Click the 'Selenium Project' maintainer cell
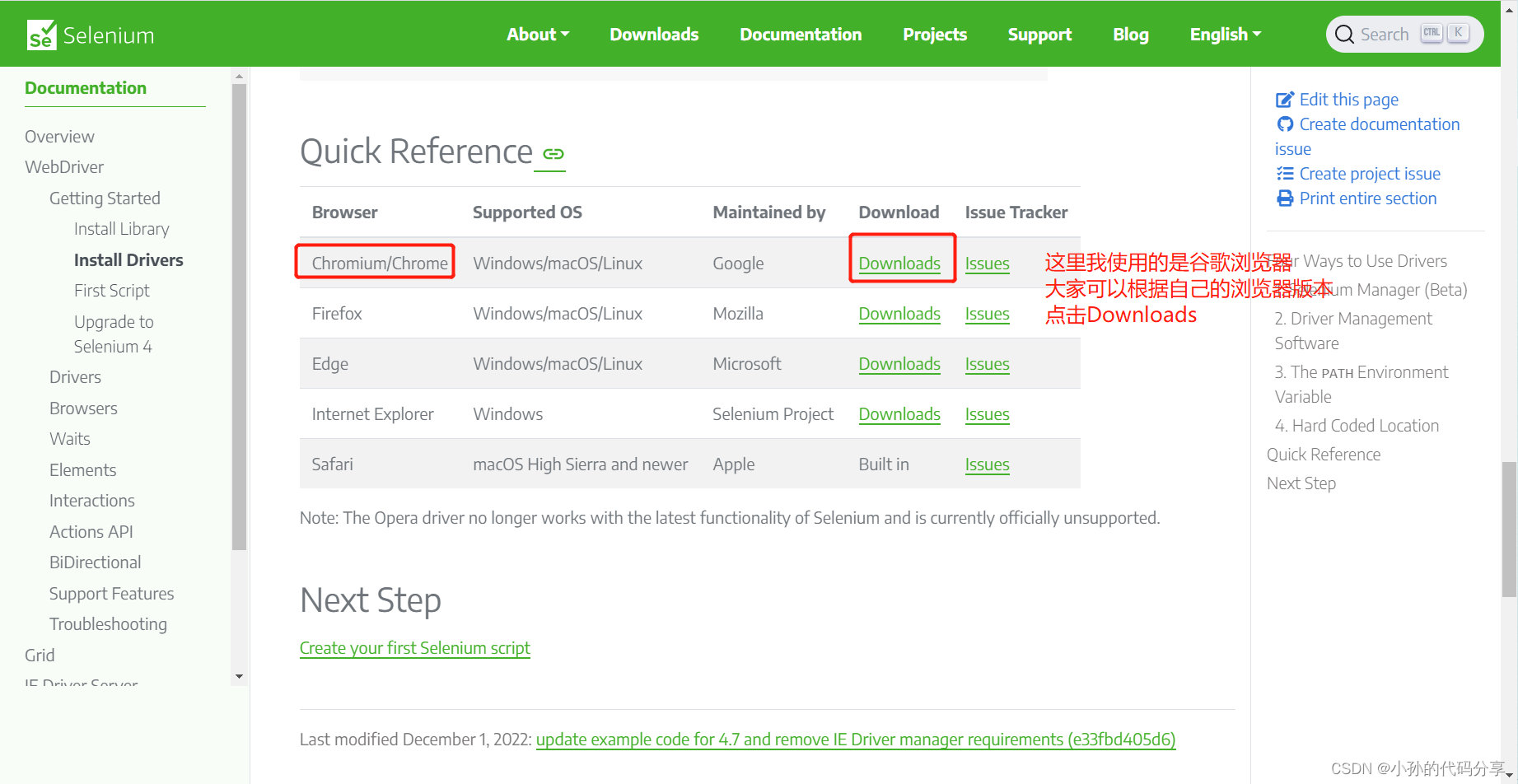The height and width of the screenshot is (784, 1518). [773, 414]
